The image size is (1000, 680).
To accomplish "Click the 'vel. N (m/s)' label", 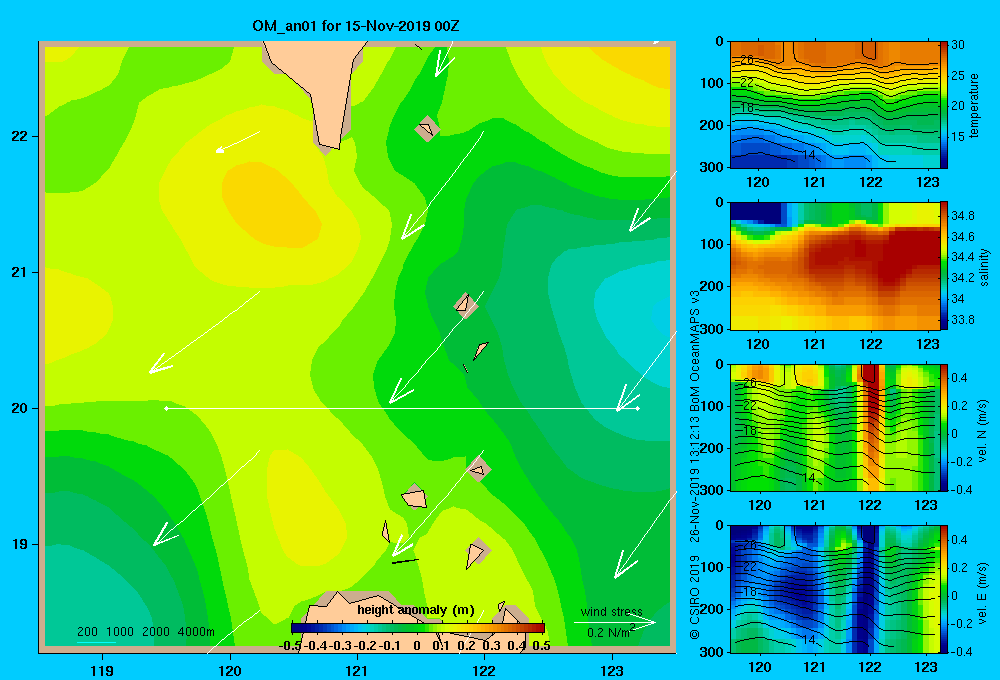I will (x=983, y=431).
